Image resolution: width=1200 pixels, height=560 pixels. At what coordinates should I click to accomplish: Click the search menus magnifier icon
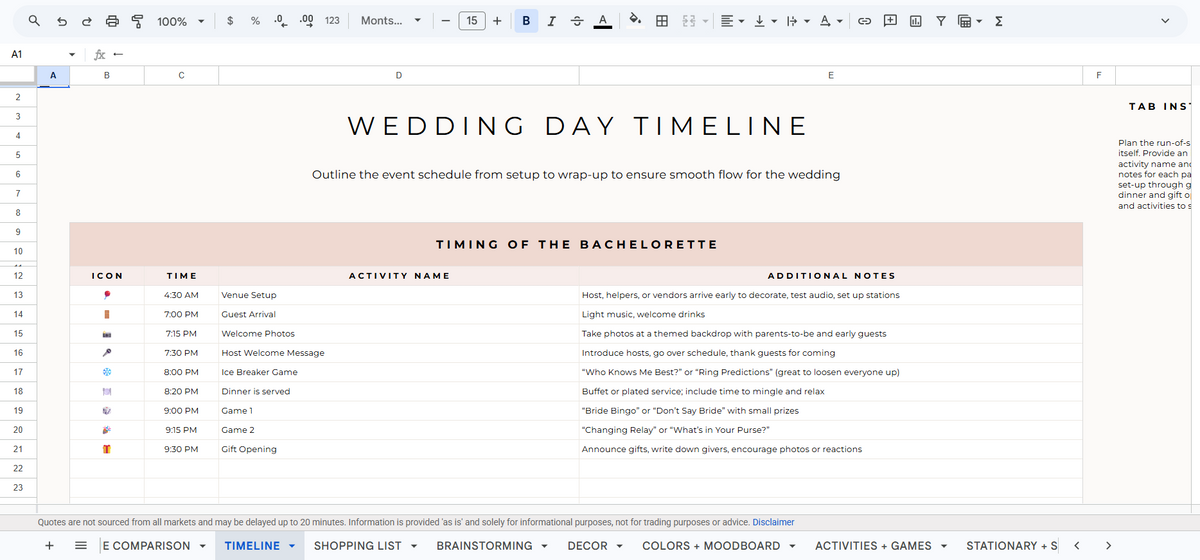[x=35, y=20]
